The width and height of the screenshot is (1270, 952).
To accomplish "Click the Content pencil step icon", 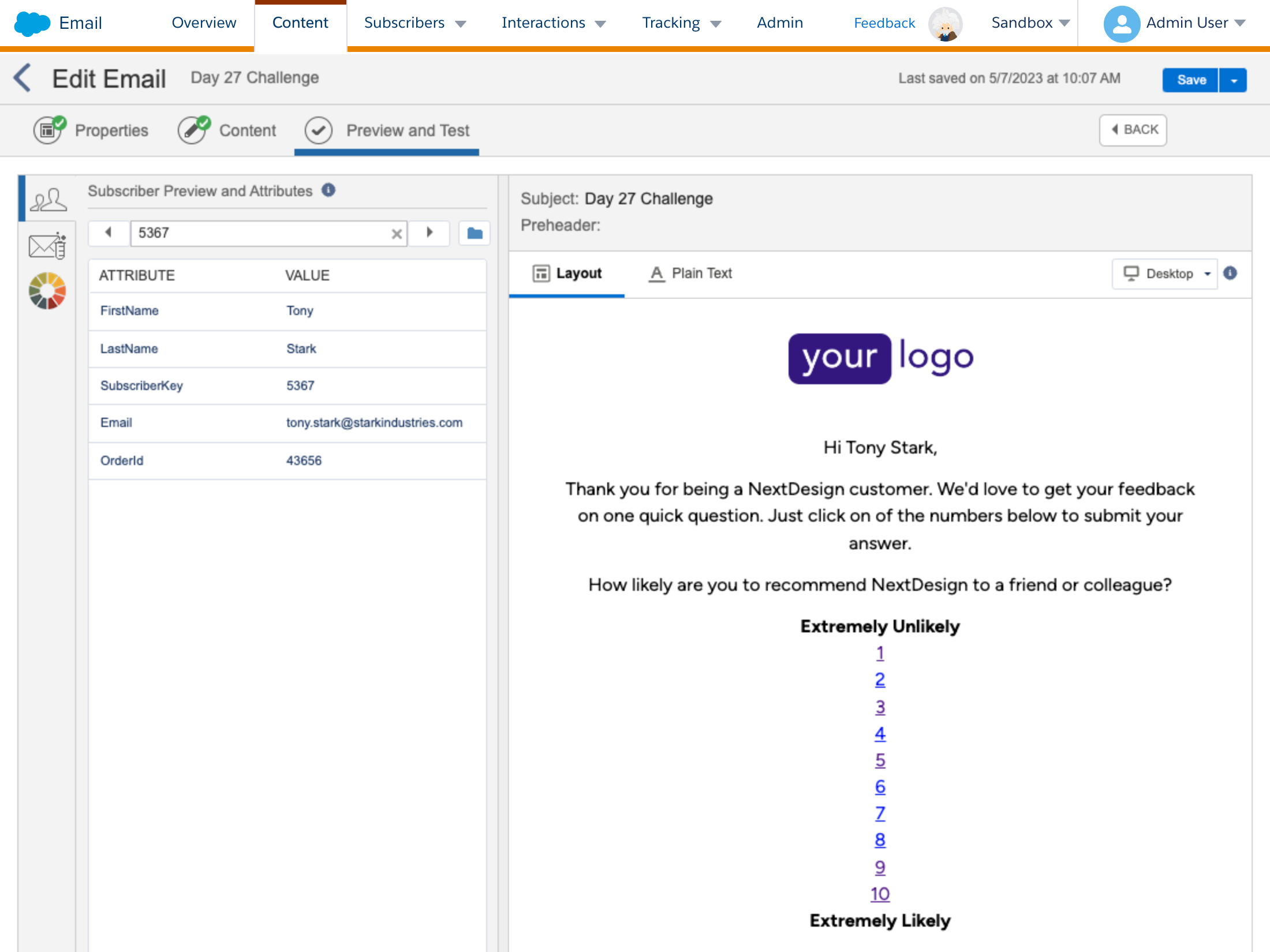I will (x=193, y=130).
